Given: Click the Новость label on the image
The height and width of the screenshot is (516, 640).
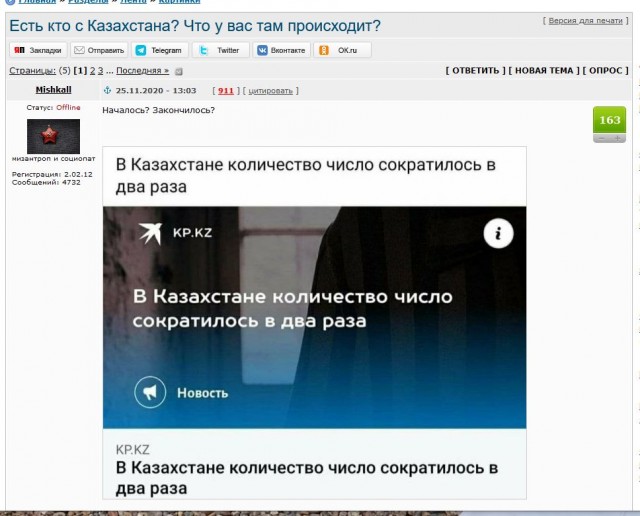Looking at the screenshot, I should tap(202, 393).
